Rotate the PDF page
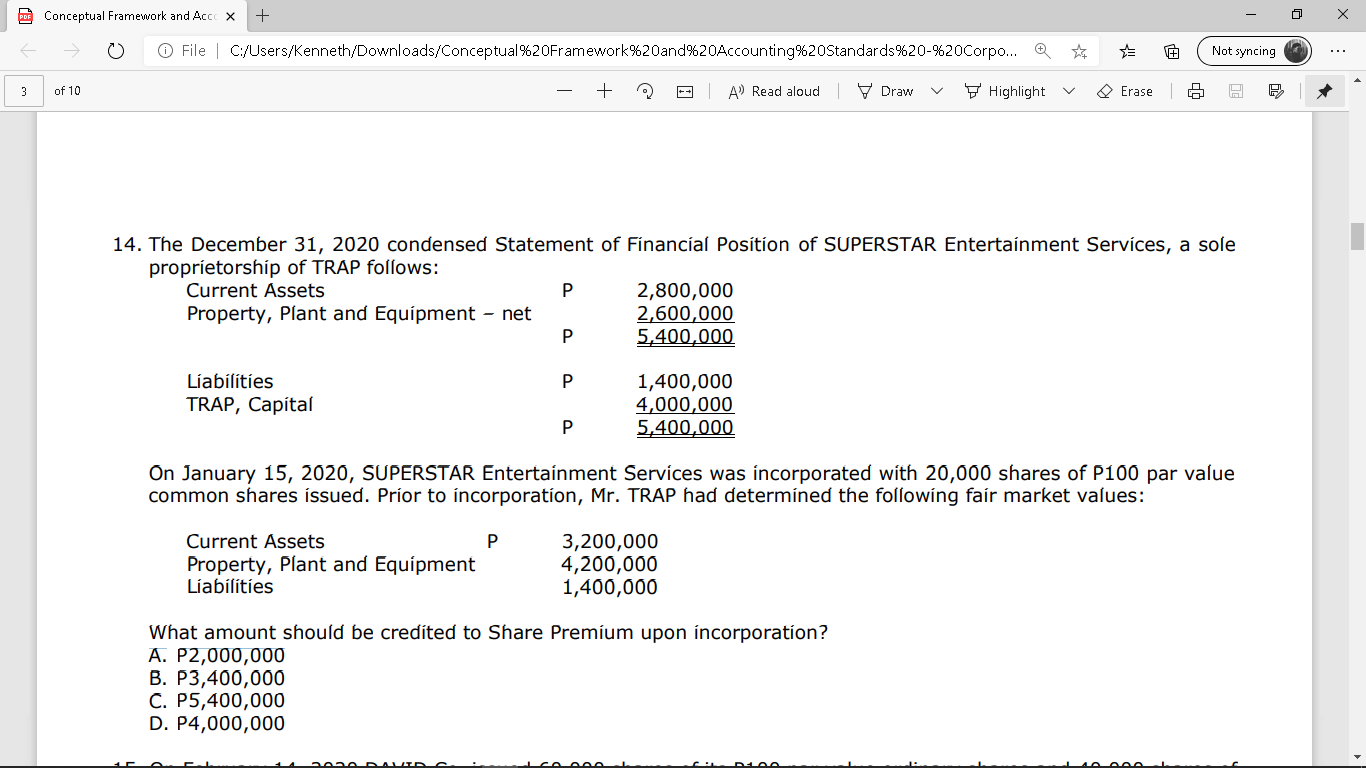The width and height of the screenshot is (1366, 768). [645, 91]
